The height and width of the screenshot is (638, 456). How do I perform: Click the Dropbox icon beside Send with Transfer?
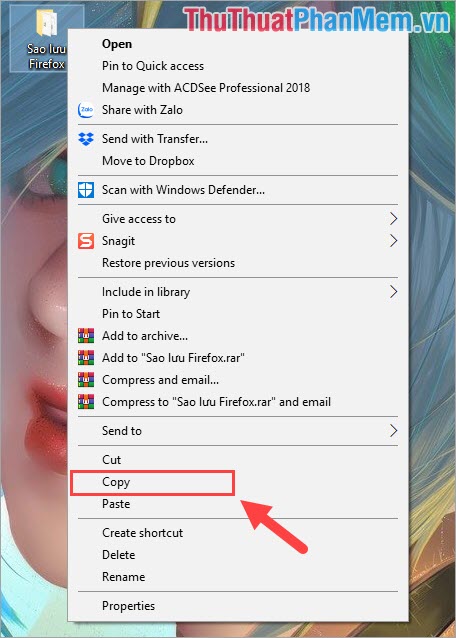(86, 139)
